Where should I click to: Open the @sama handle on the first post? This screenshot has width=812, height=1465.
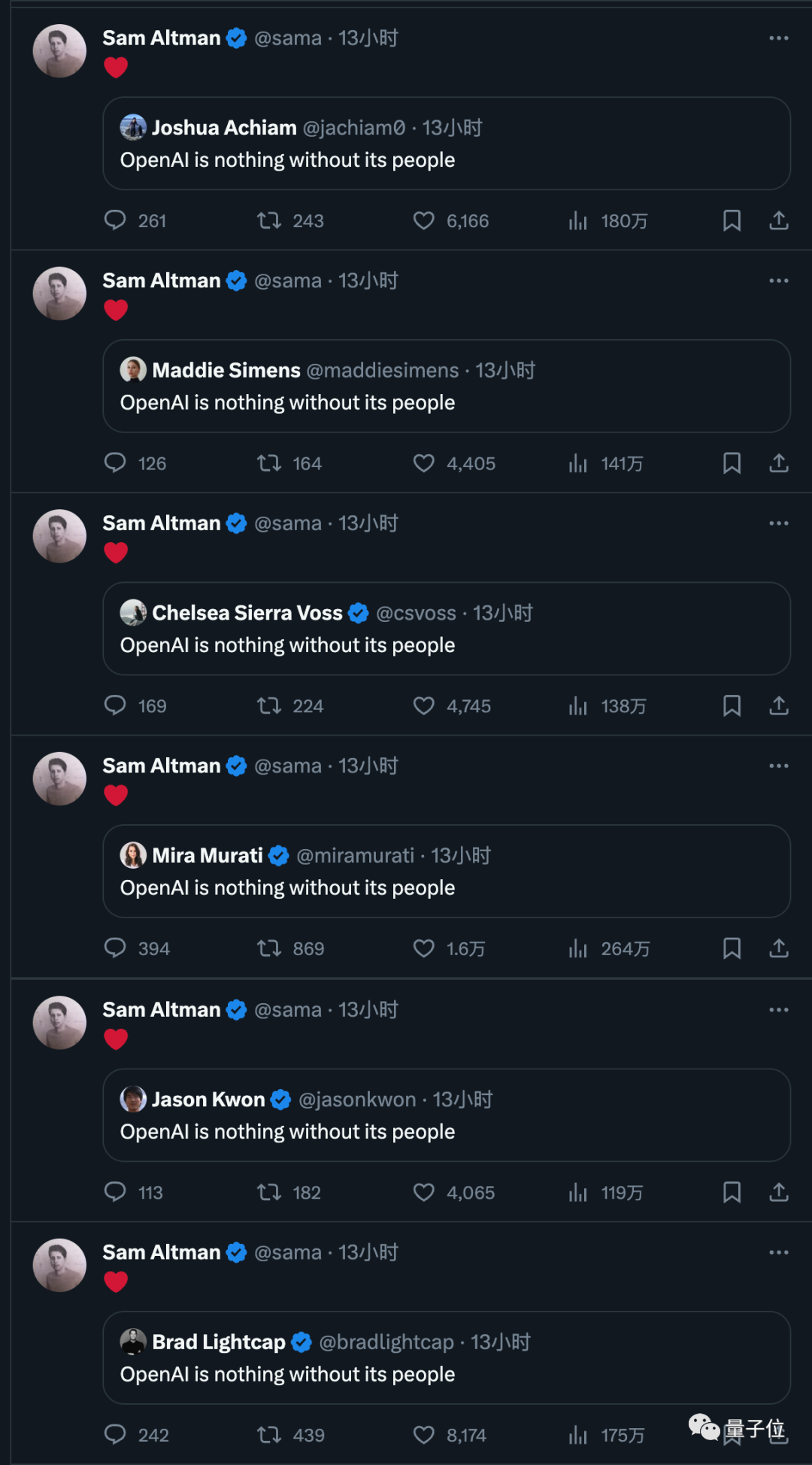(288, 38)
